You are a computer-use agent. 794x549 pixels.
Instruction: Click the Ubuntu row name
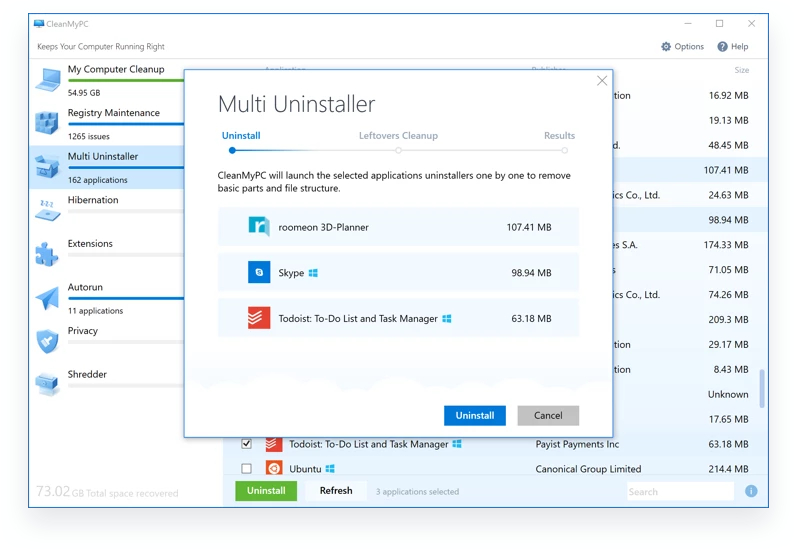coord(305,469)
